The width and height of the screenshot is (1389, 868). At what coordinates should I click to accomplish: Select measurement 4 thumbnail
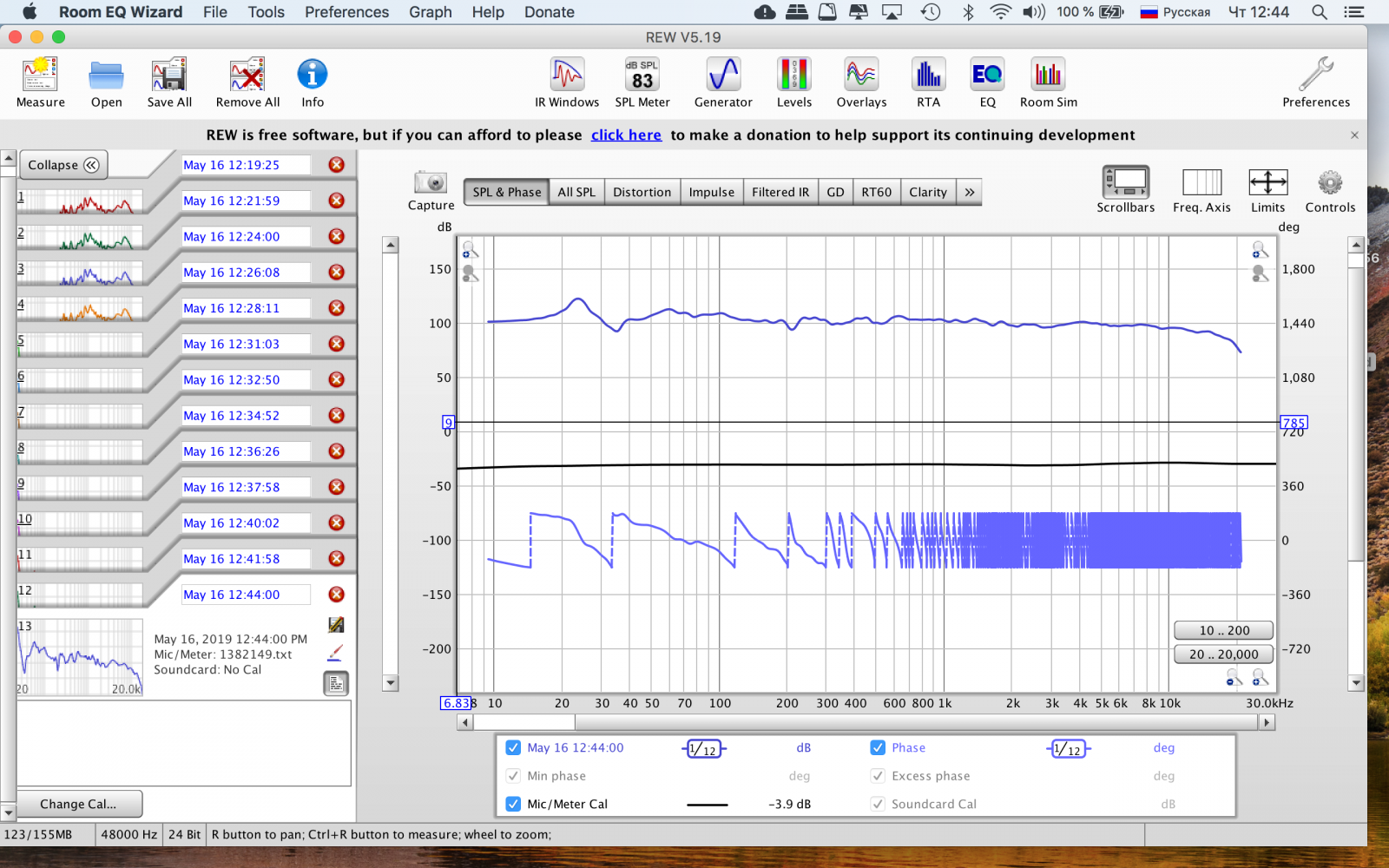click(x=80, y=308)
